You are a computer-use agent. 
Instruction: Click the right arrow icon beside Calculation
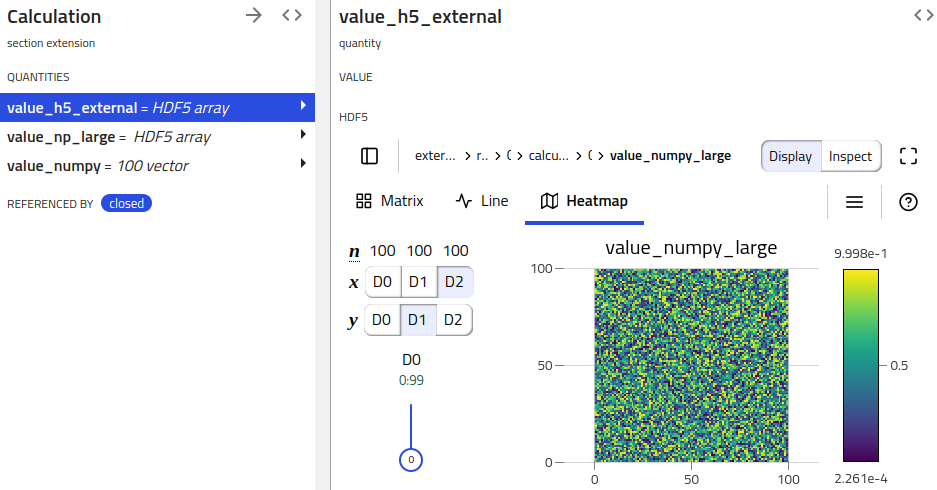pyautogui.click(x=255, y=15)
